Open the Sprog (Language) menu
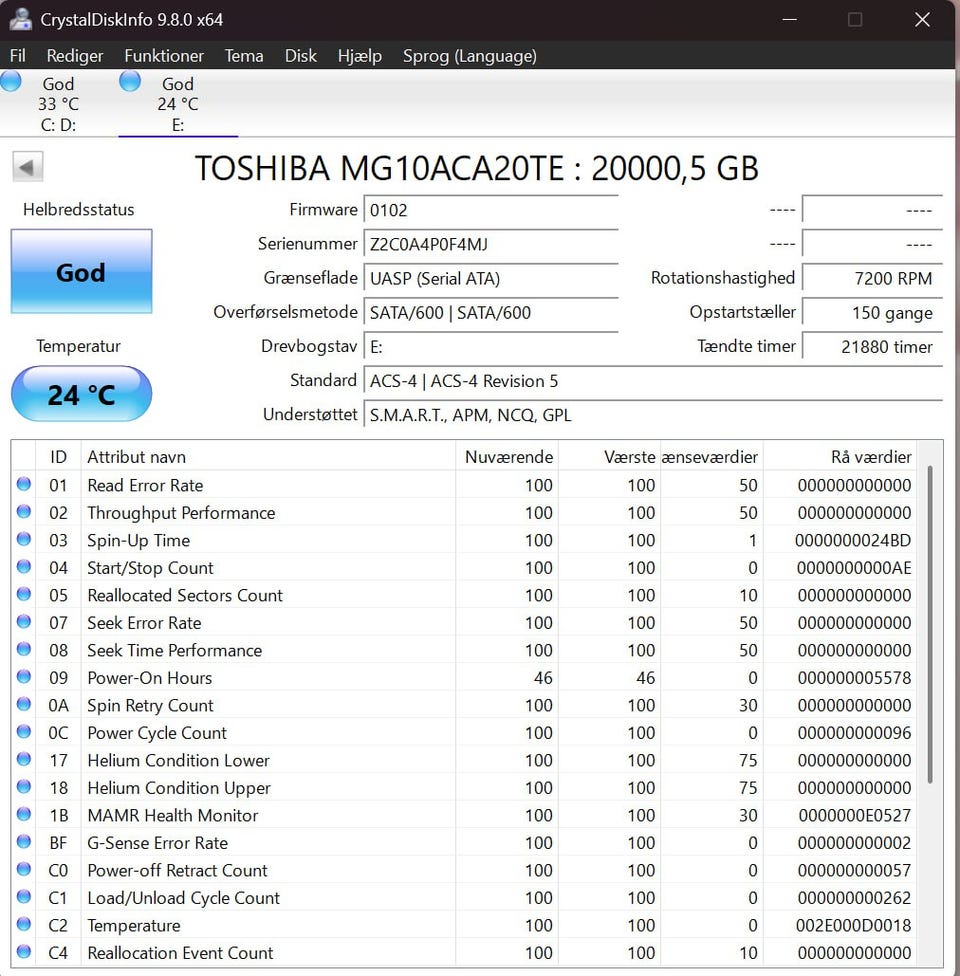960x976 pixels. (469, 56)
